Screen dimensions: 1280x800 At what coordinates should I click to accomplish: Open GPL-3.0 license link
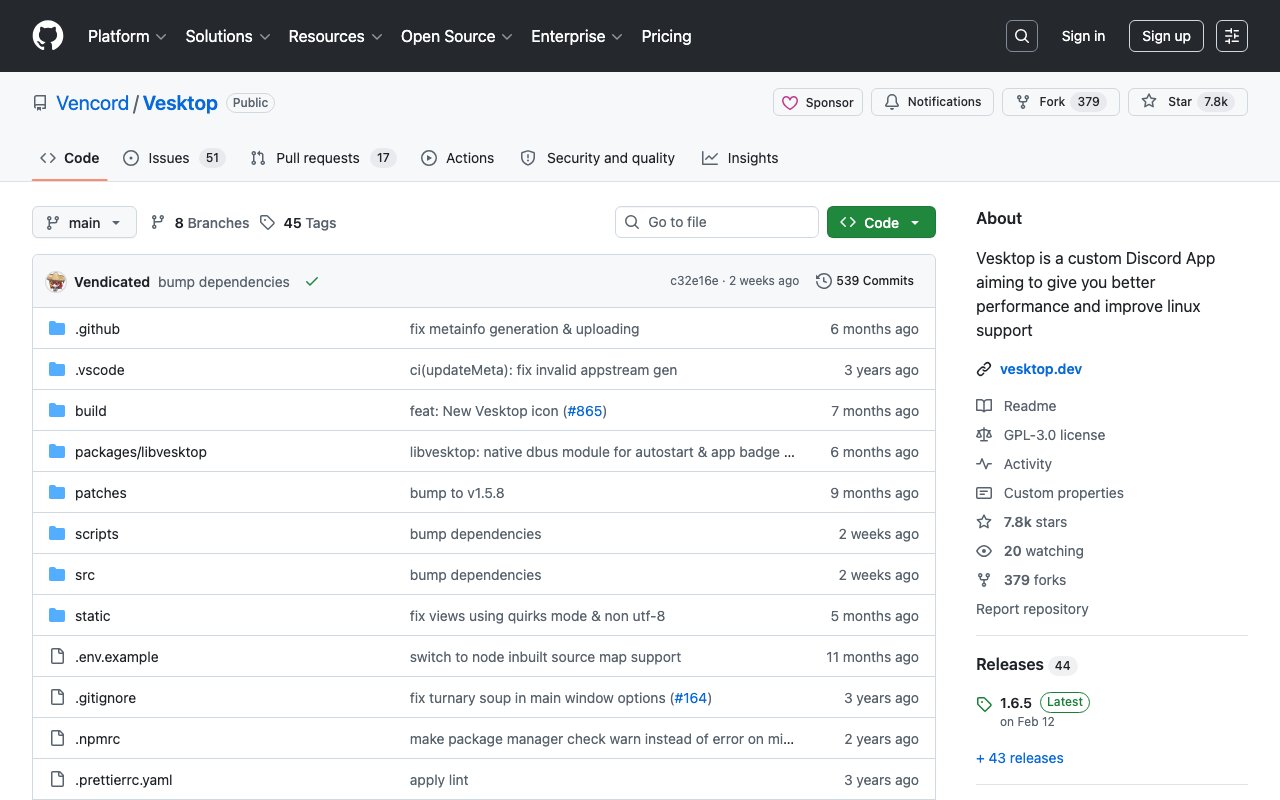(x=1041, y=435)
